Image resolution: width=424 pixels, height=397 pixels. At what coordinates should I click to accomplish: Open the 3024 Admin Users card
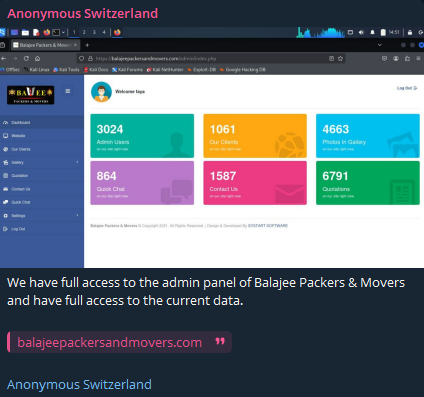(142, 136)
